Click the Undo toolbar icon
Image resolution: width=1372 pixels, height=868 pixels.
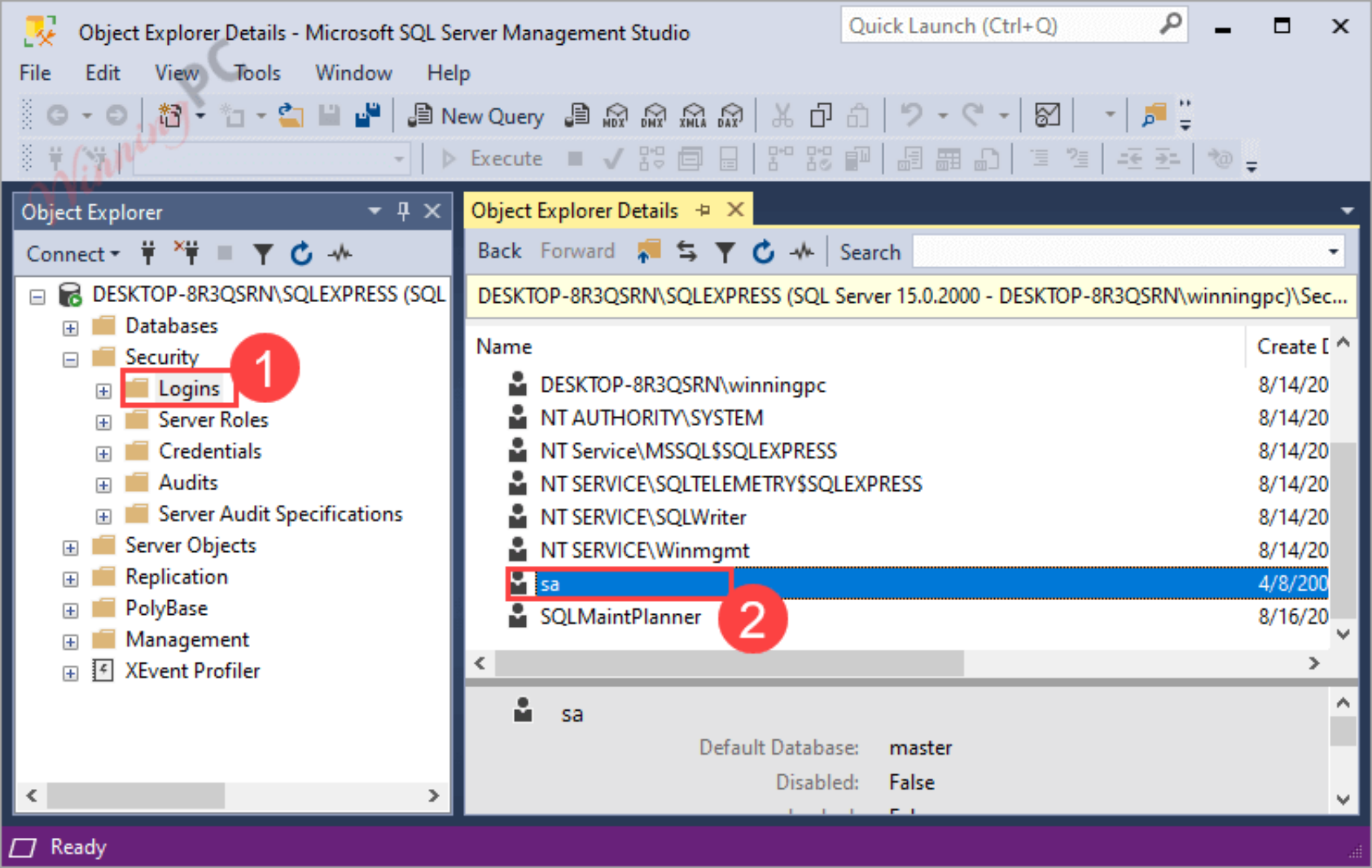click(911, 116)
